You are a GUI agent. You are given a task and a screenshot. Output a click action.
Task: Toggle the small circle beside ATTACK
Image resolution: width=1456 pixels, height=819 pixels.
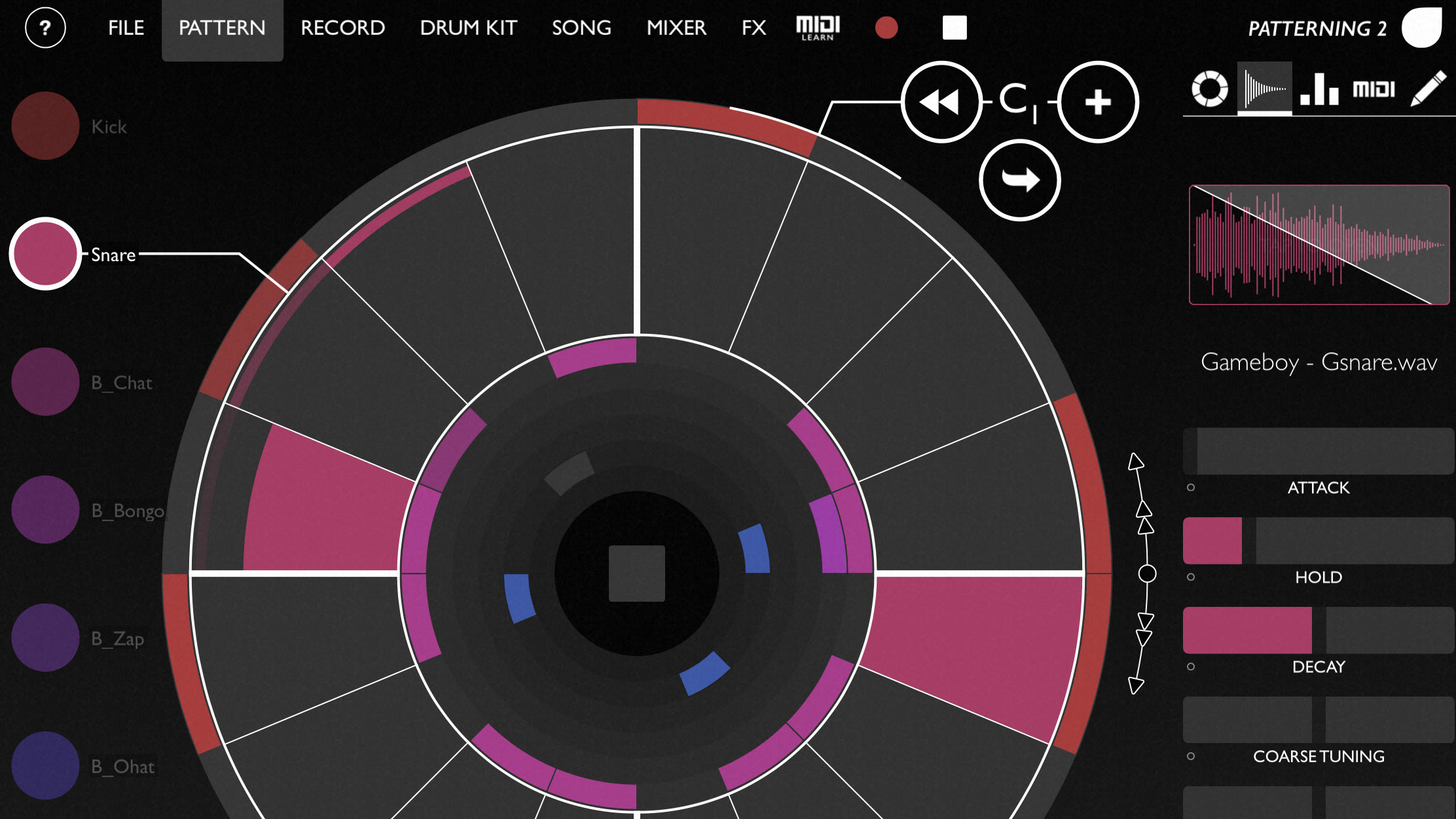pyautogui.click(x=1191, y=487)
